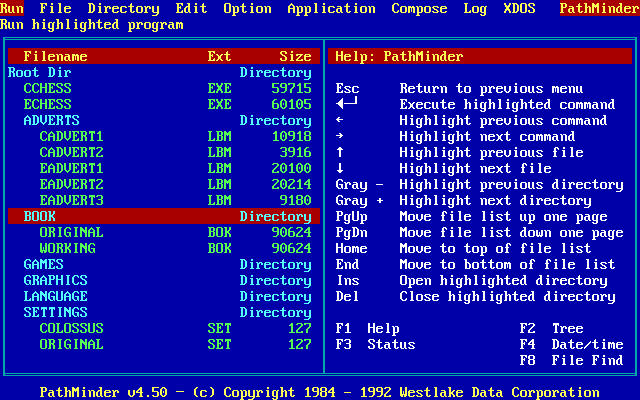Select the CCHESS executable file
The image size is (640, 400).
coord(47,88)
